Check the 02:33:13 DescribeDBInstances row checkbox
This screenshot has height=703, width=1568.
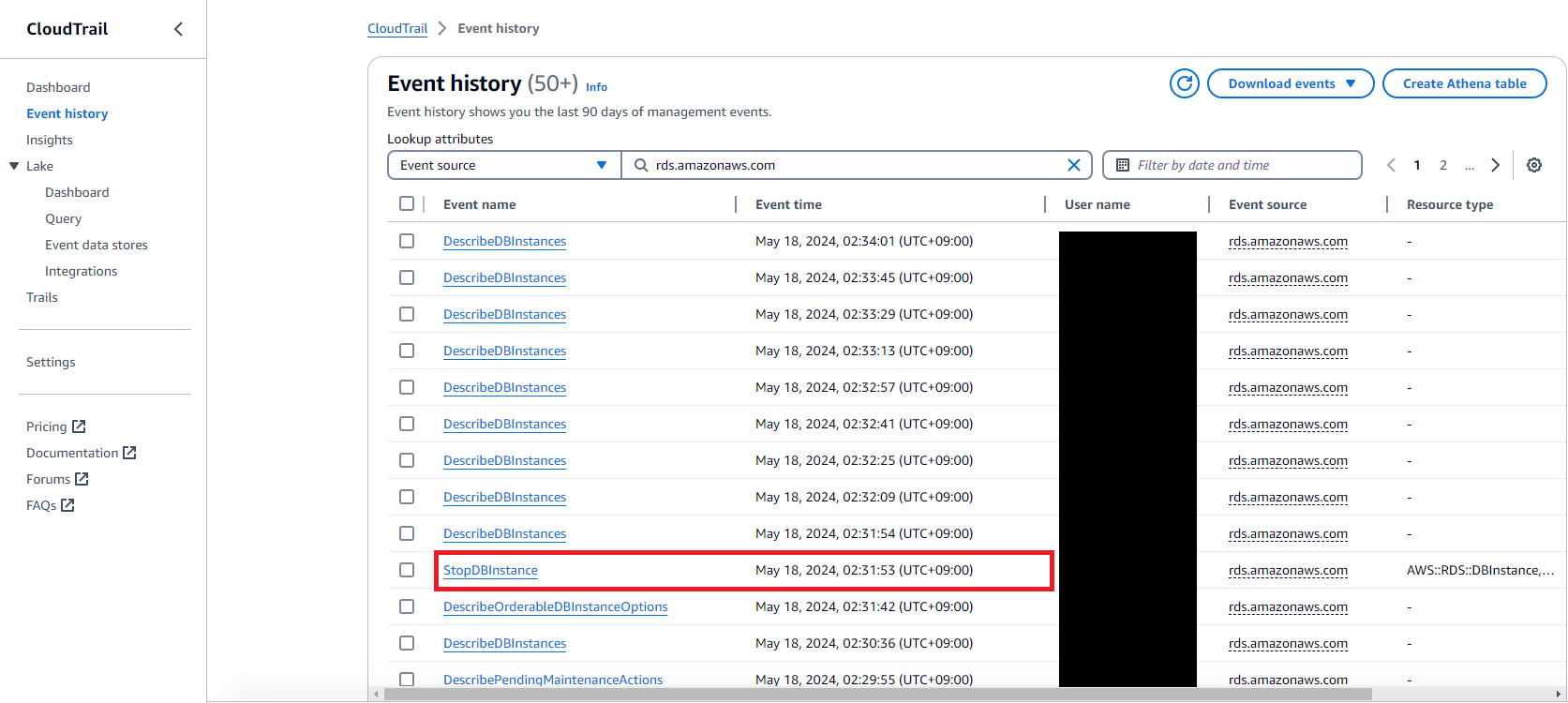(407, 351)
